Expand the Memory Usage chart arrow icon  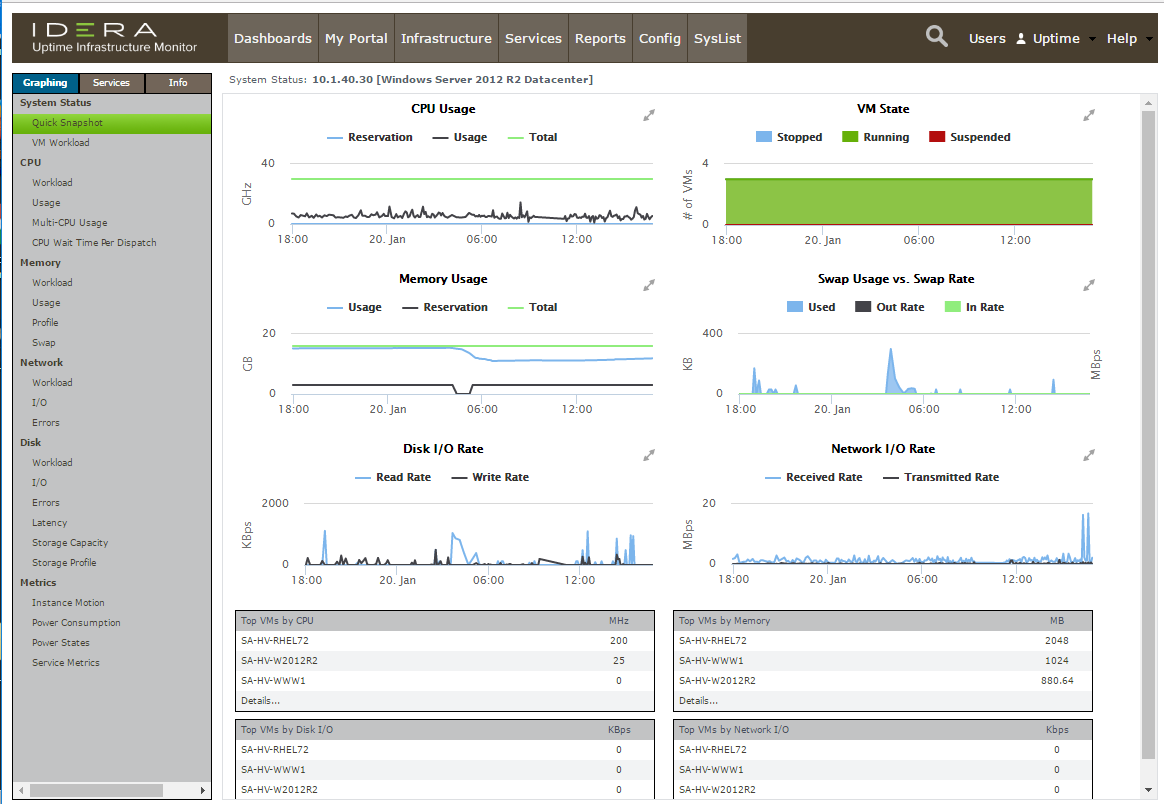pos(648,285)
